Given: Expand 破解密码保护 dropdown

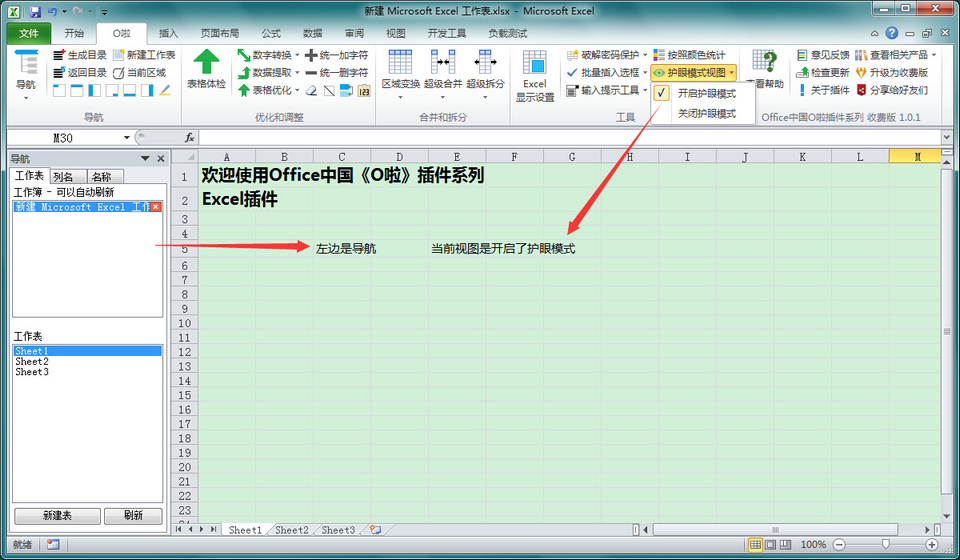Looking at the screenshot, I should (x=645, y=55).
